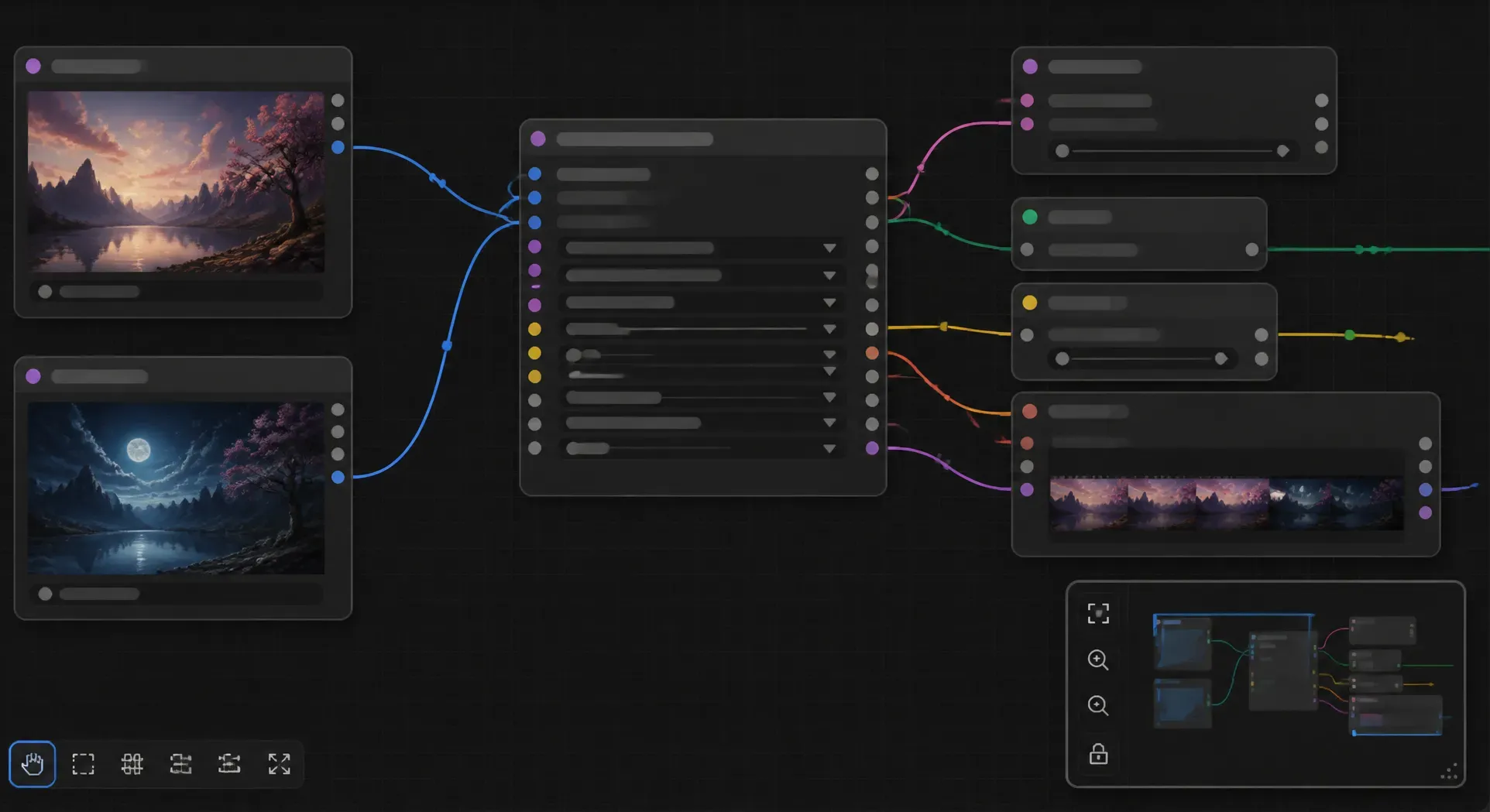
Task: Open the dropdown in the first yellow-port row
Action: pyautogui.click(x=829, y=329)
